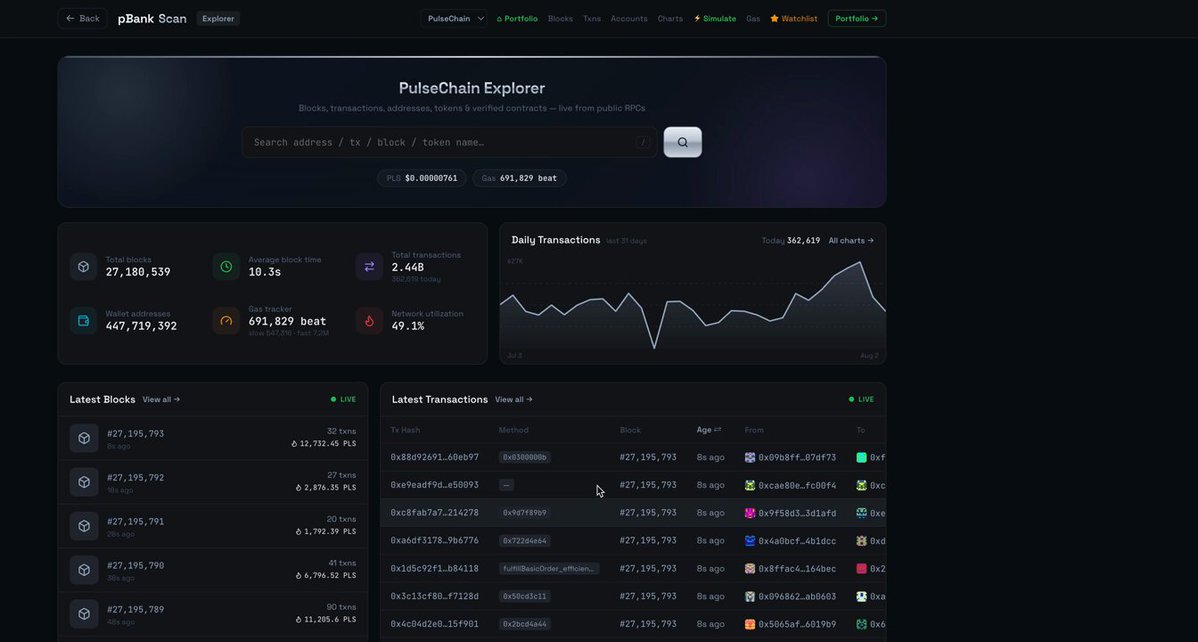Click the PLS $0.00000761 price chip

[422, 178]
